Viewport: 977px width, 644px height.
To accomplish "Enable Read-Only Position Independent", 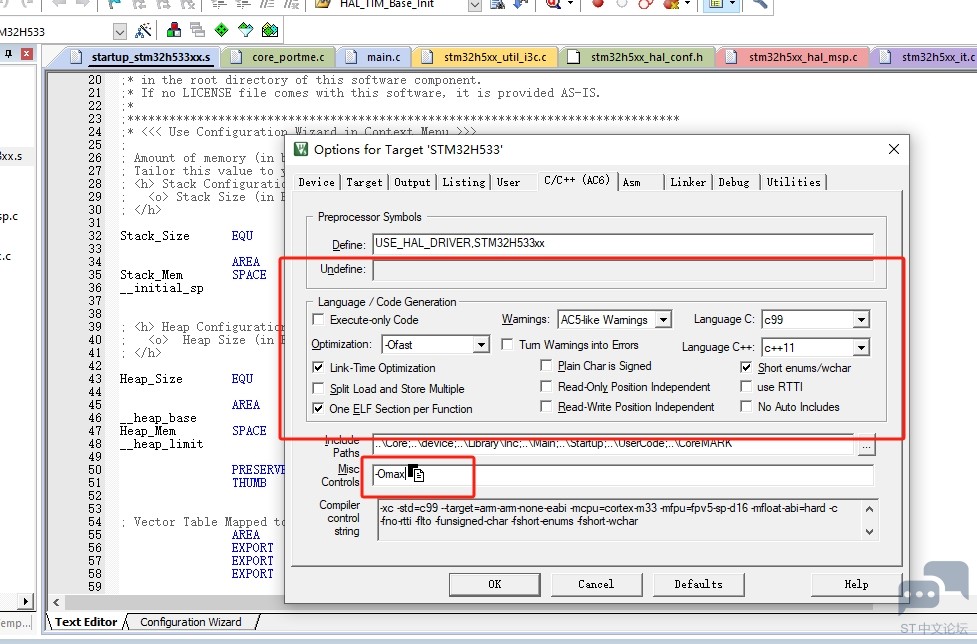I will (546, 387).
